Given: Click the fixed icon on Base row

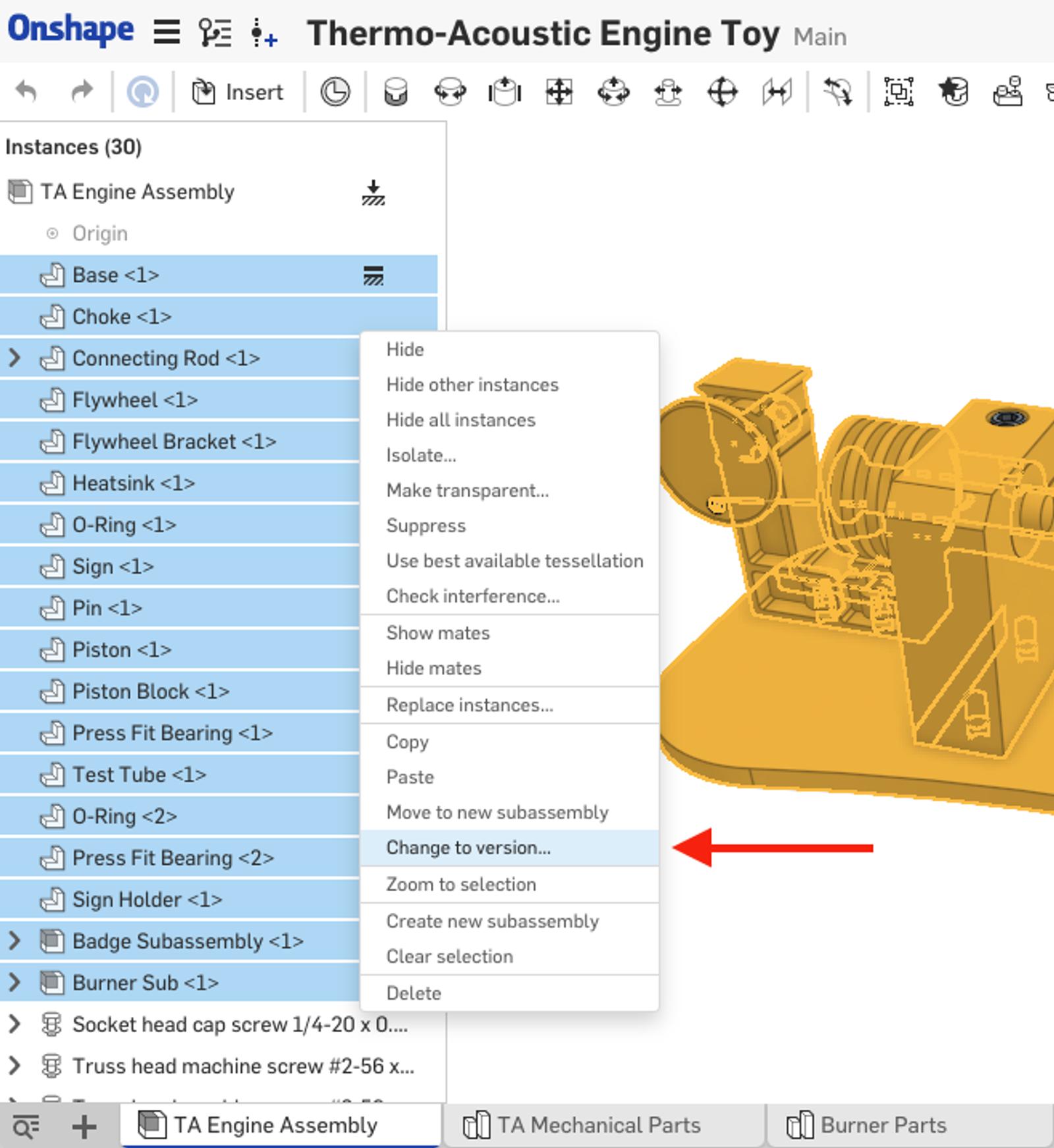Looking at the screenshot, I should point(374,275).
